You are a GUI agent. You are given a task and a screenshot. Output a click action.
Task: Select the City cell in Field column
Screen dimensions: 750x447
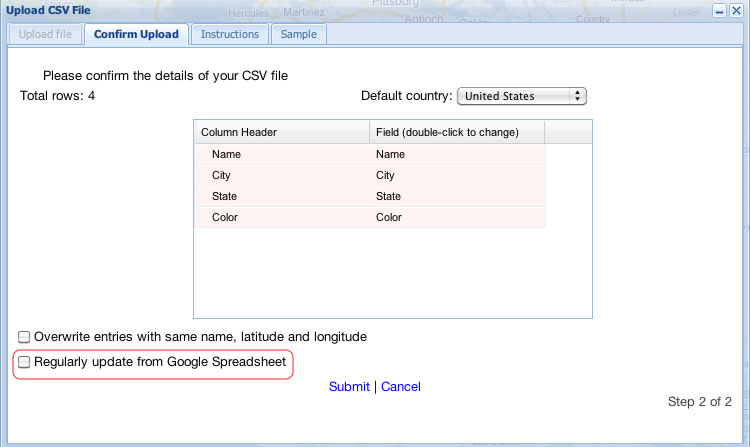click(x=457, y=175)
